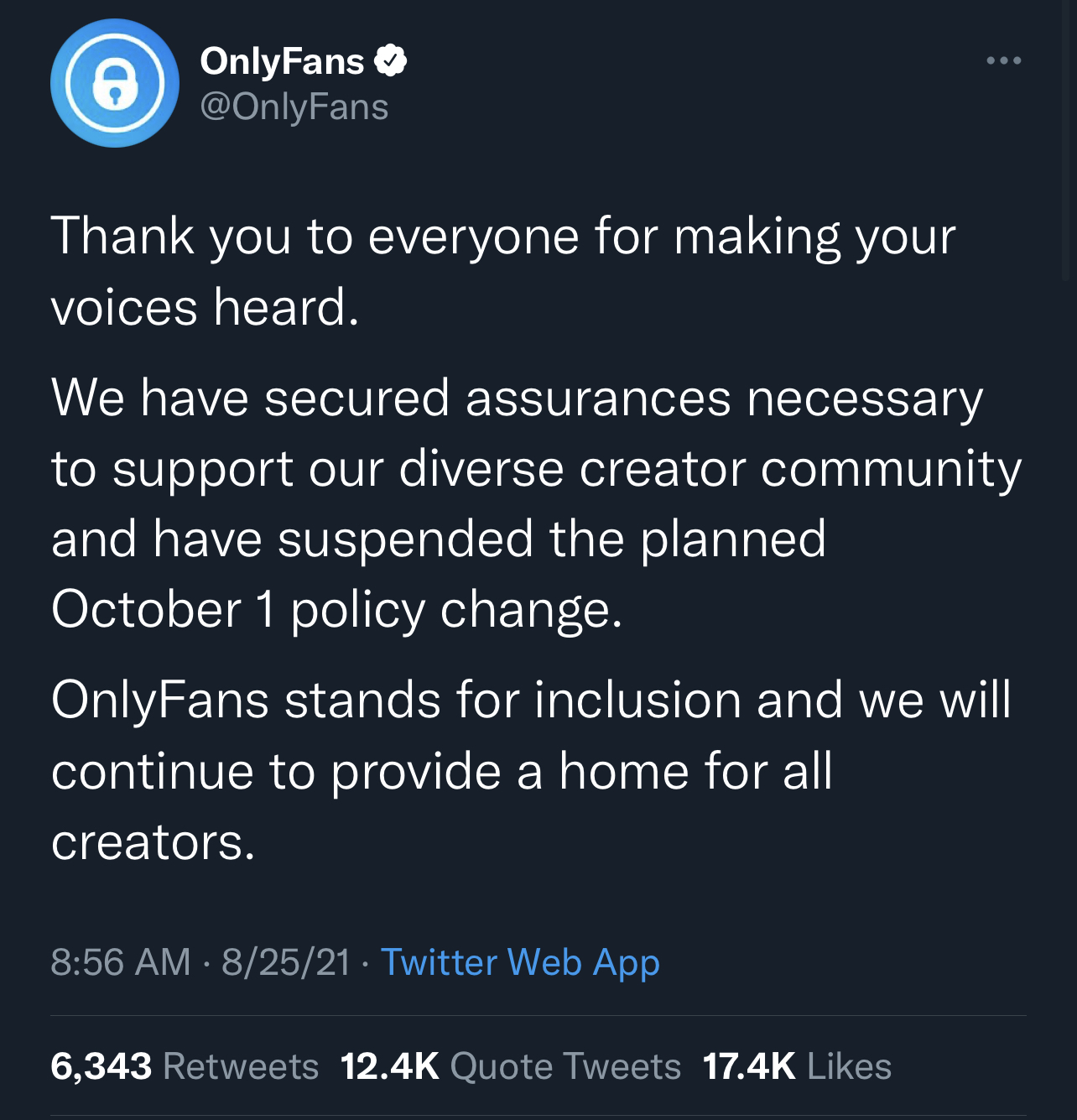Click the Quote Tweets label
Image resolution: width=1077 pixels, height=1120 pixels.
pyautogui.click(x=565, y=1066)
